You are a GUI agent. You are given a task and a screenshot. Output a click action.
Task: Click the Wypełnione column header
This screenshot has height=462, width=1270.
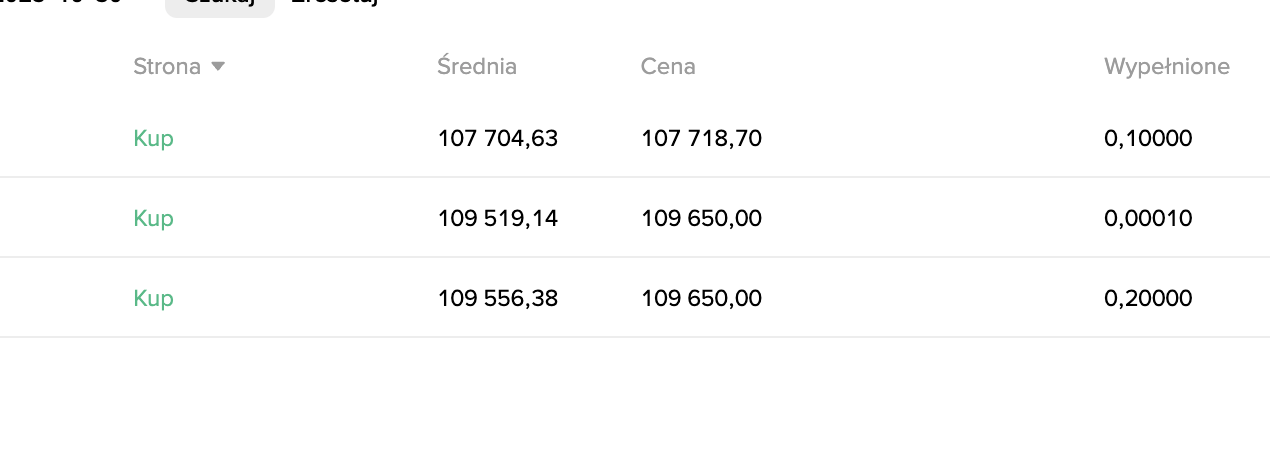tap(1166, 67)
